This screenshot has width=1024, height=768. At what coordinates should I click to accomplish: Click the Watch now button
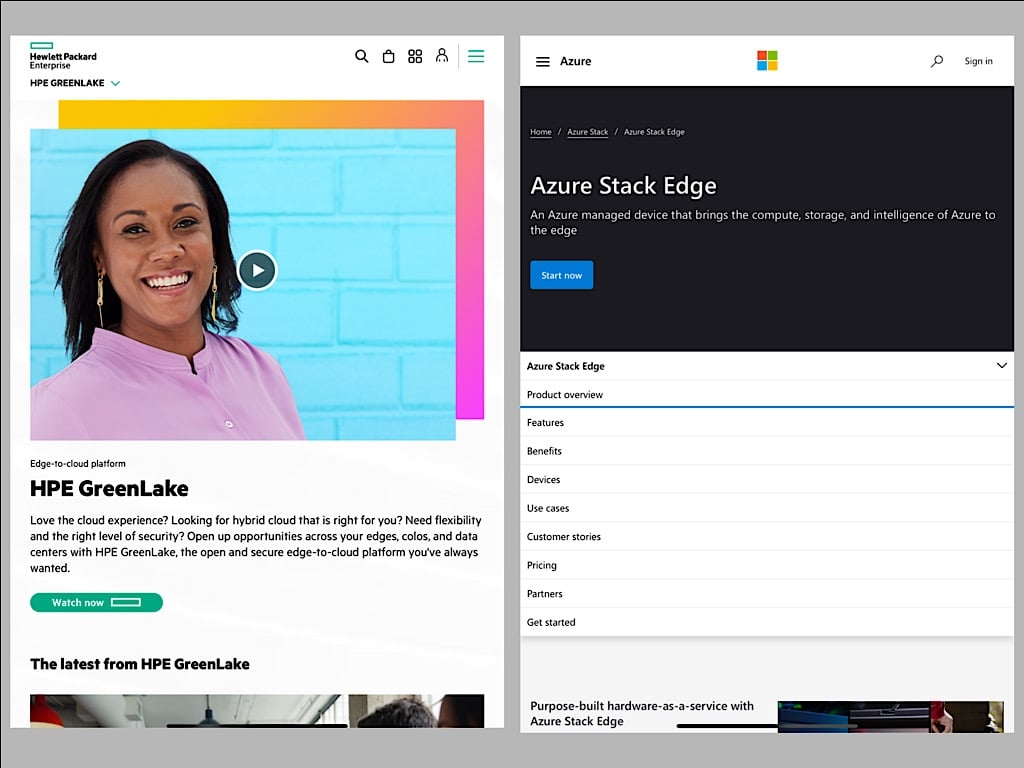pyautogui.click(x=97, y=602)
